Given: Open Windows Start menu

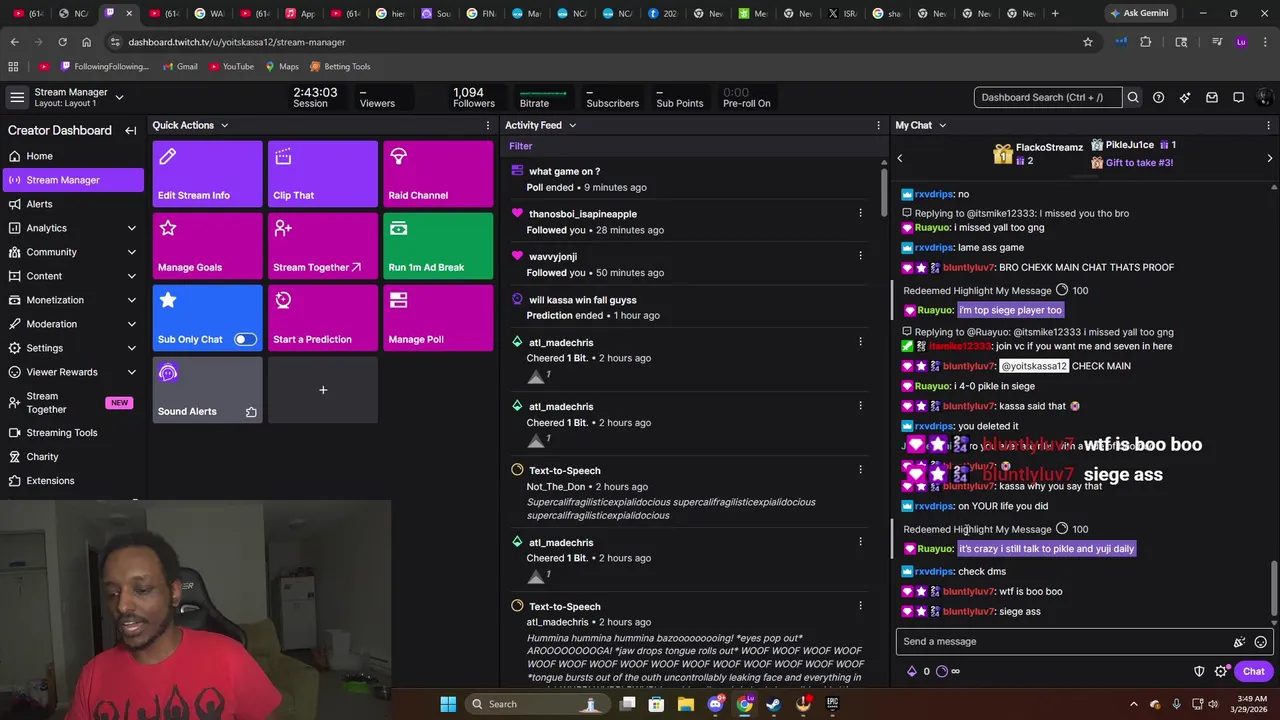Looking at the screenshot, I should [448, 704].
